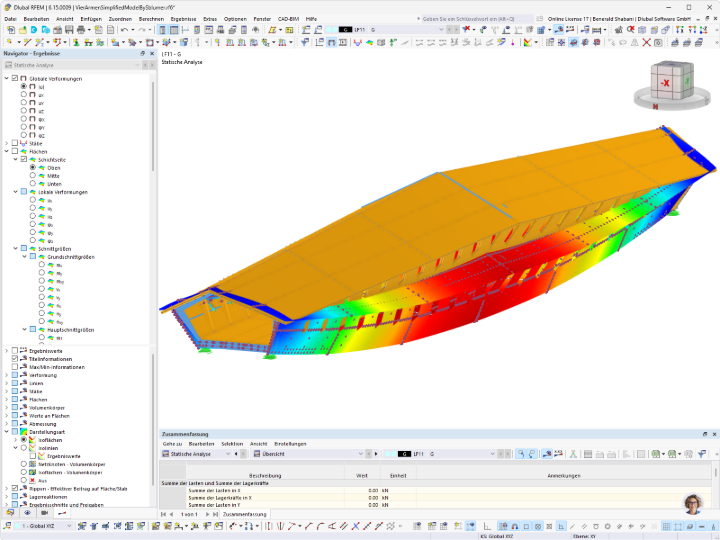Click the red X icon in second toolbar right
The image size is (720, 540).
coord(647,43)
